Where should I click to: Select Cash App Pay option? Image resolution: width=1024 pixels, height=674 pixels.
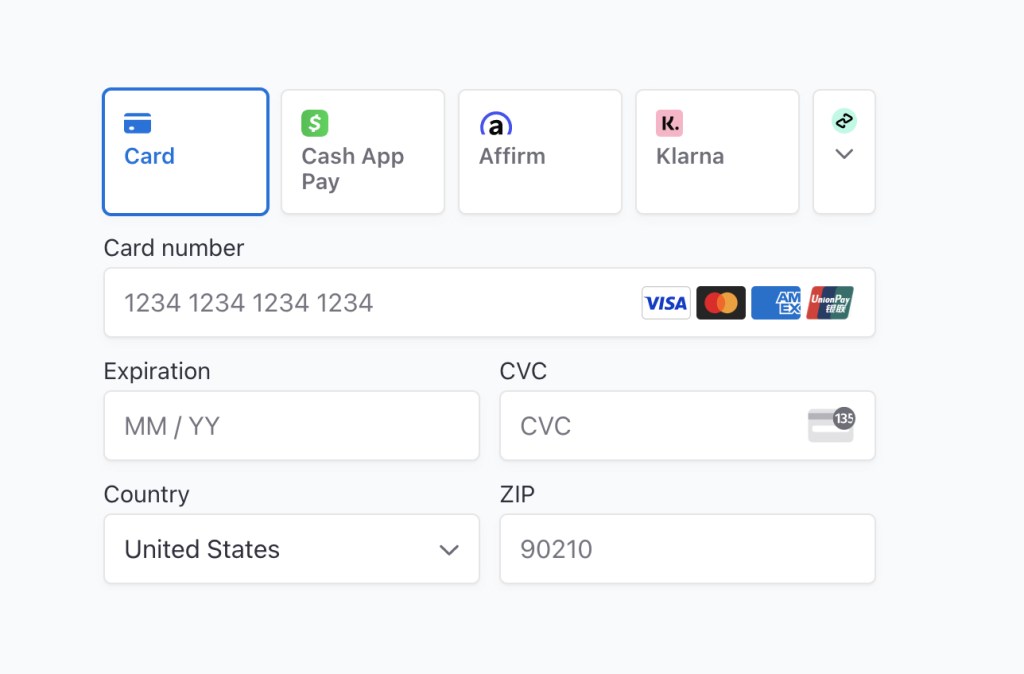362,151
